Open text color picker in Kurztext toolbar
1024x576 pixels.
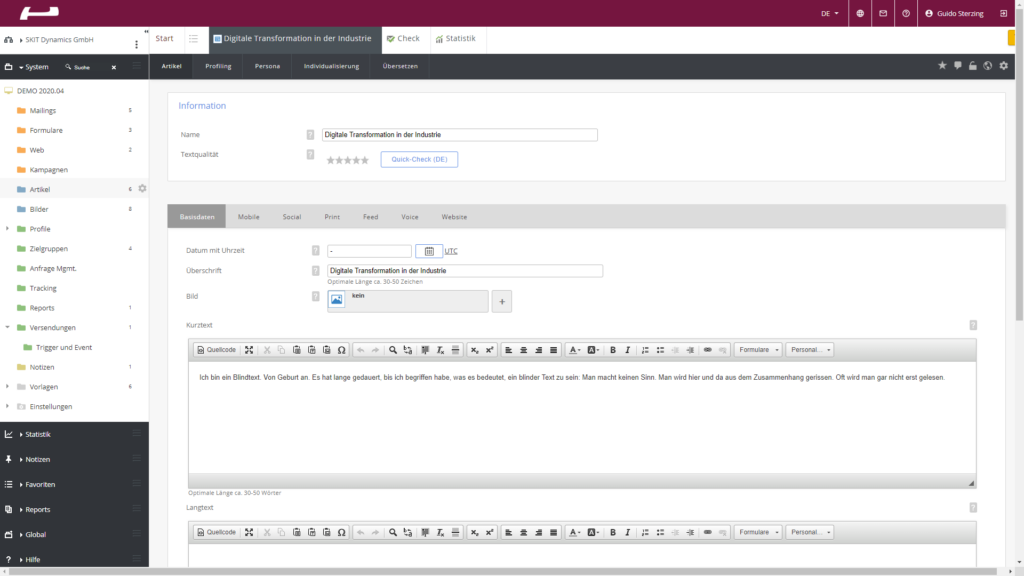point(575,350)
